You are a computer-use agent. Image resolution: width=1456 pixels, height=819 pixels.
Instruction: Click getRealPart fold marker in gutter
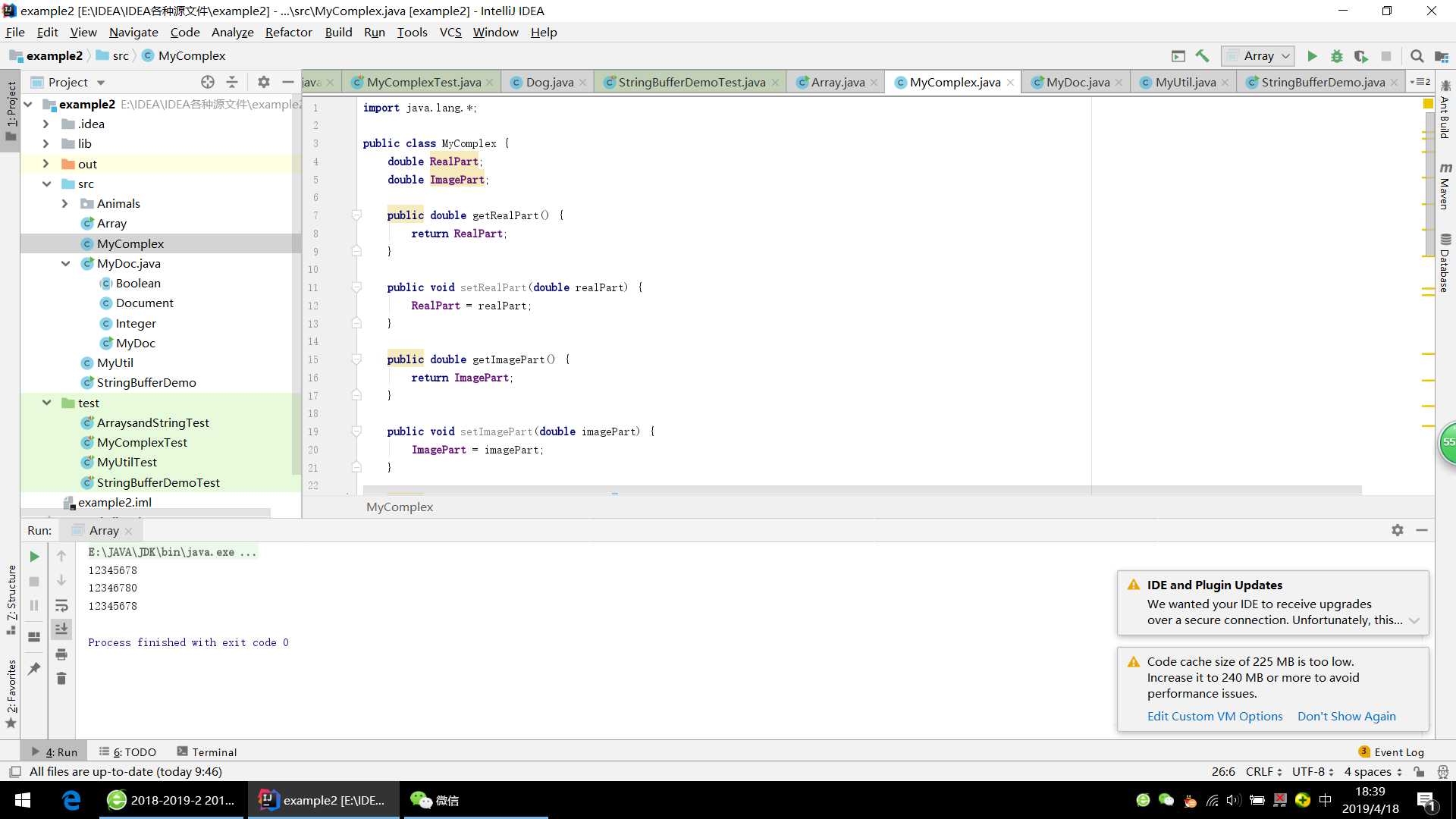(x=356, y=215)
